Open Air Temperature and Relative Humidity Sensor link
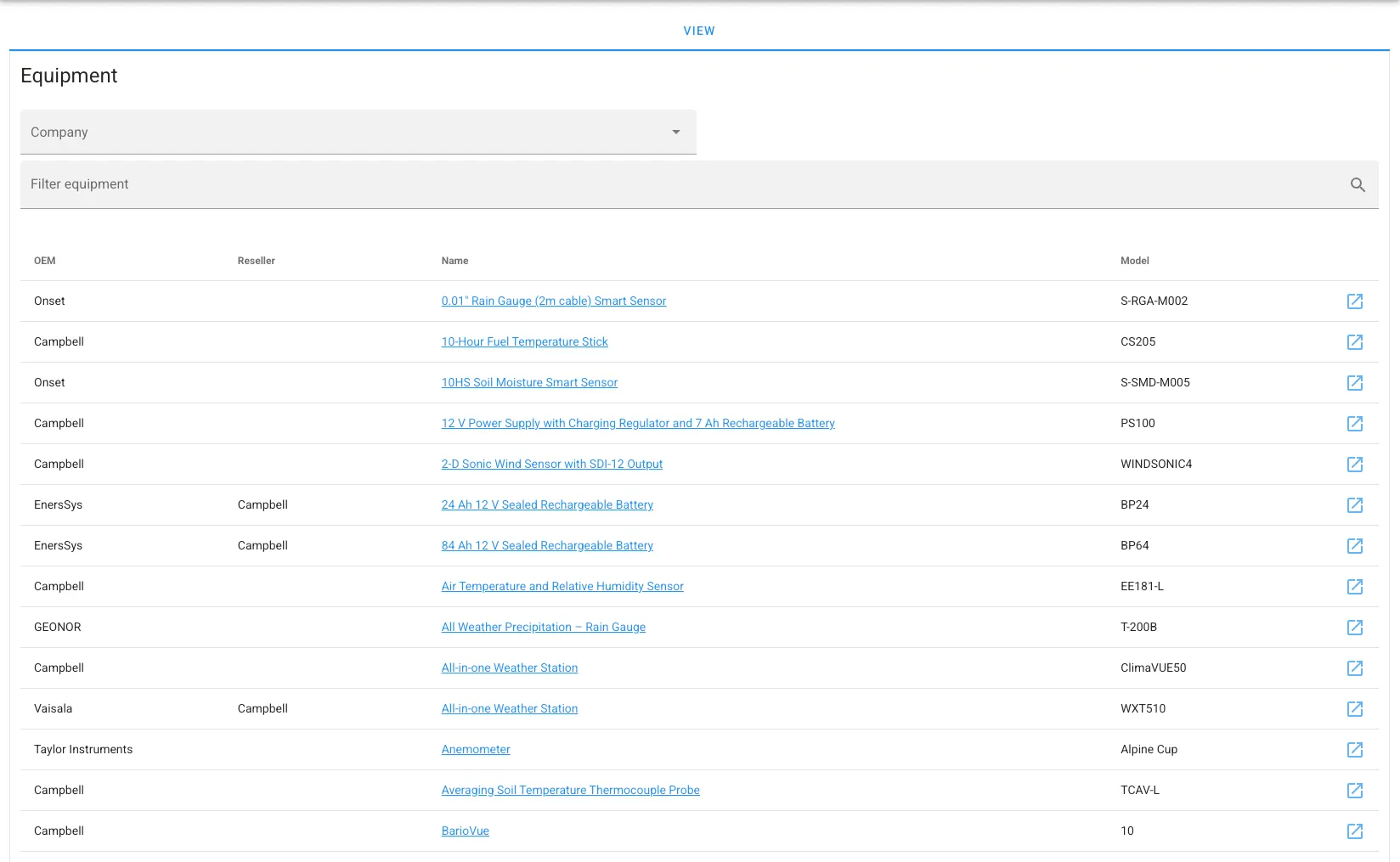 click(x=562, y=586)
